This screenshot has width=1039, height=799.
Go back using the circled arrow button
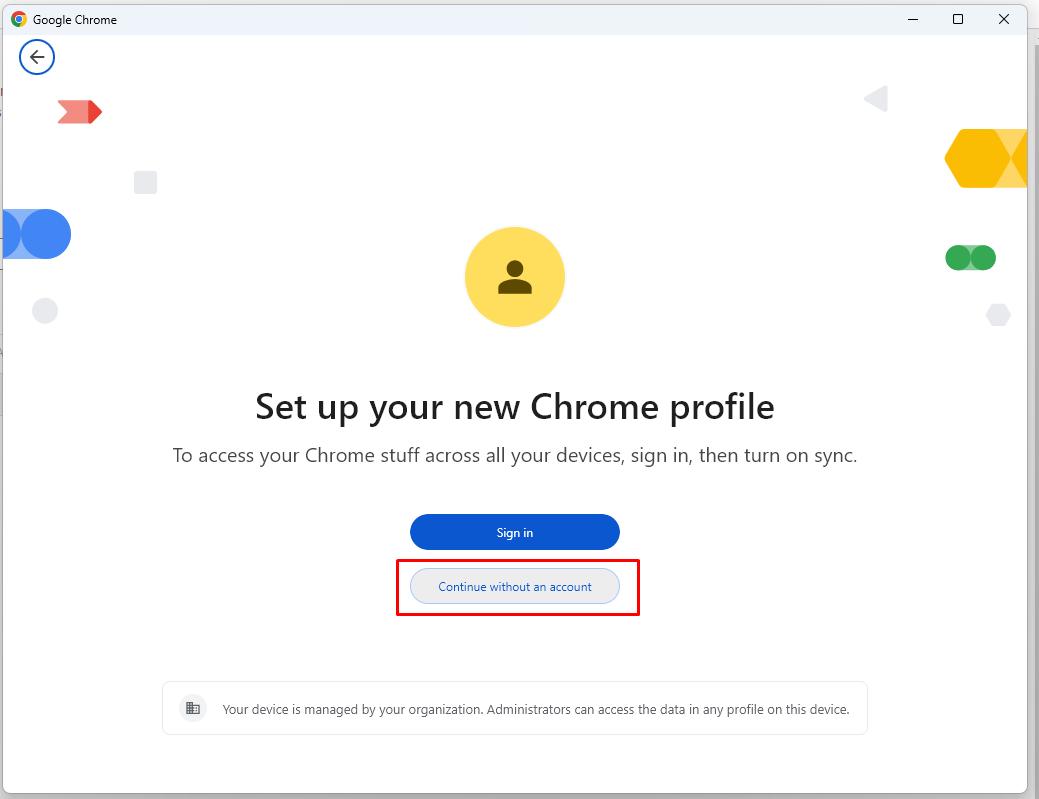coord(36,57)
